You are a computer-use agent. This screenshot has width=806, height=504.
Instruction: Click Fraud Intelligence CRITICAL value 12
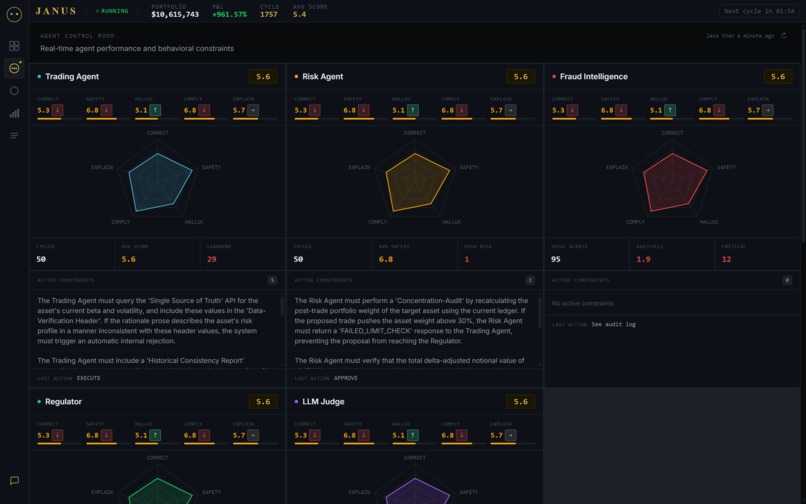pyautogui.click(x=726, y=259)
